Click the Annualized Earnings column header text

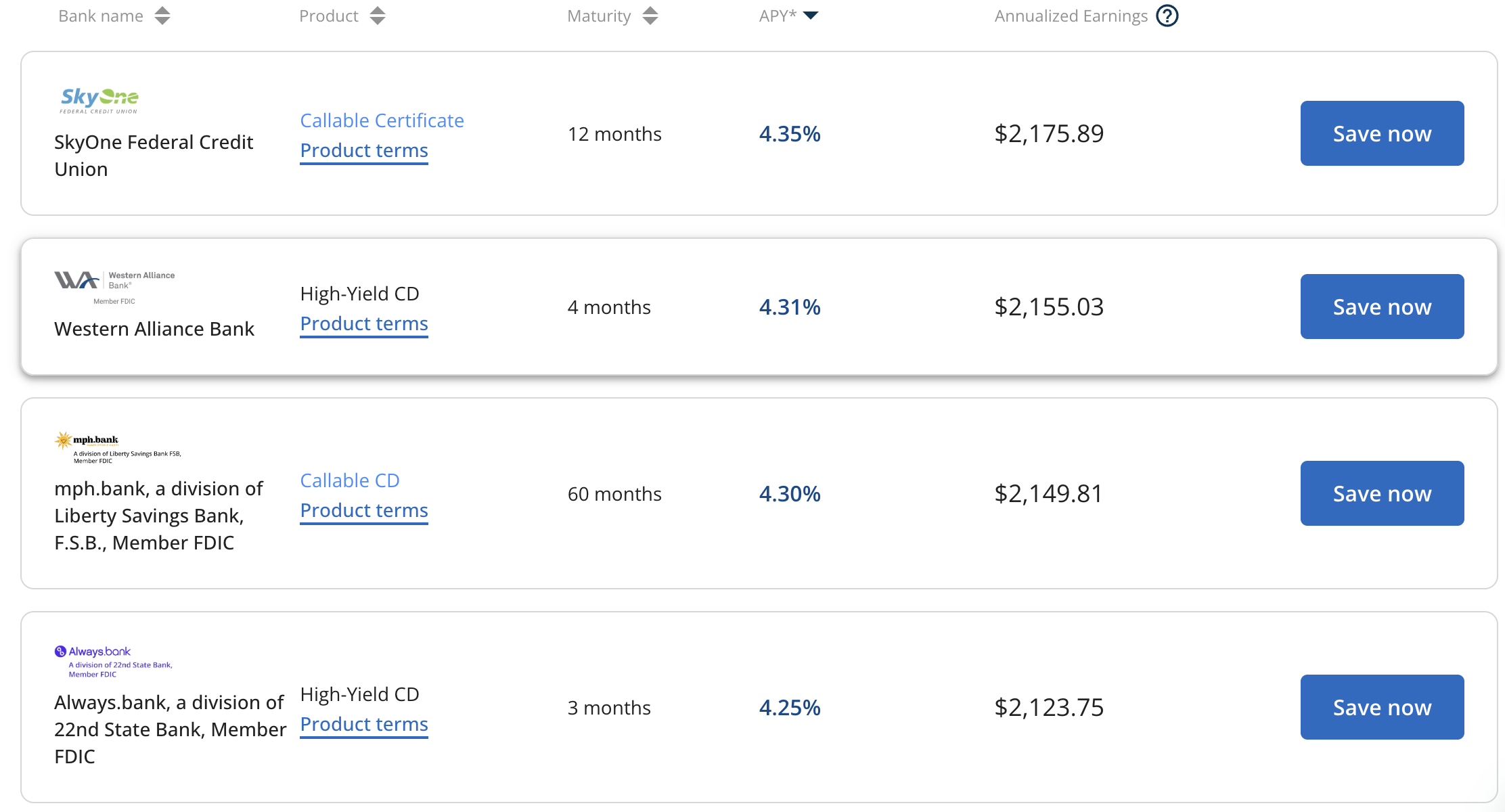tap(1071, 16)
